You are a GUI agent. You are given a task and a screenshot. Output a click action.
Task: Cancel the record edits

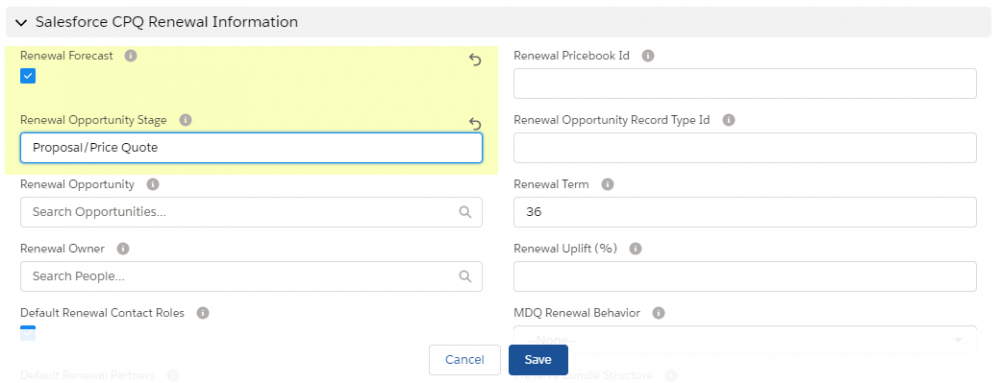point(465,360)
